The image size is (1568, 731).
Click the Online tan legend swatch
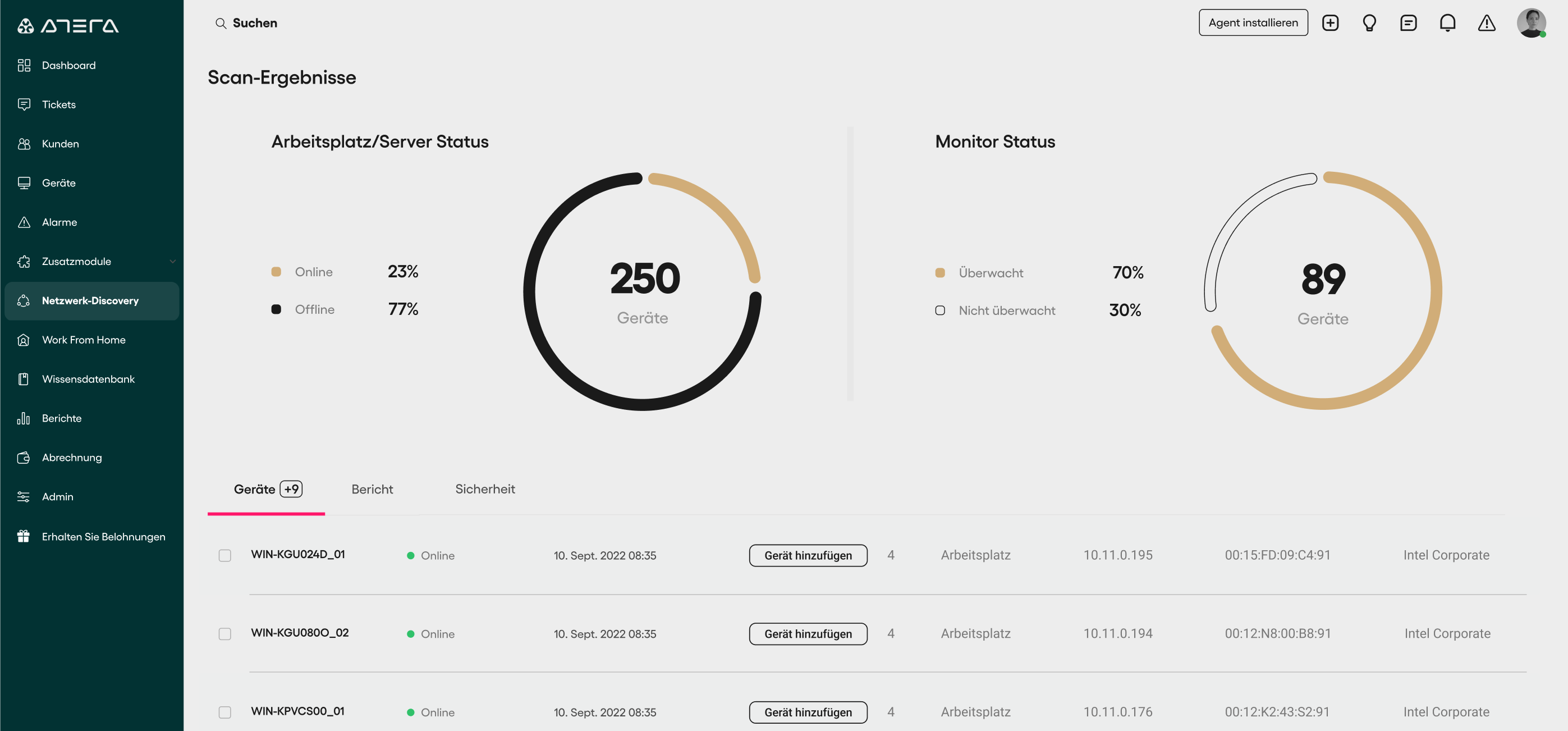click(276, 272)
